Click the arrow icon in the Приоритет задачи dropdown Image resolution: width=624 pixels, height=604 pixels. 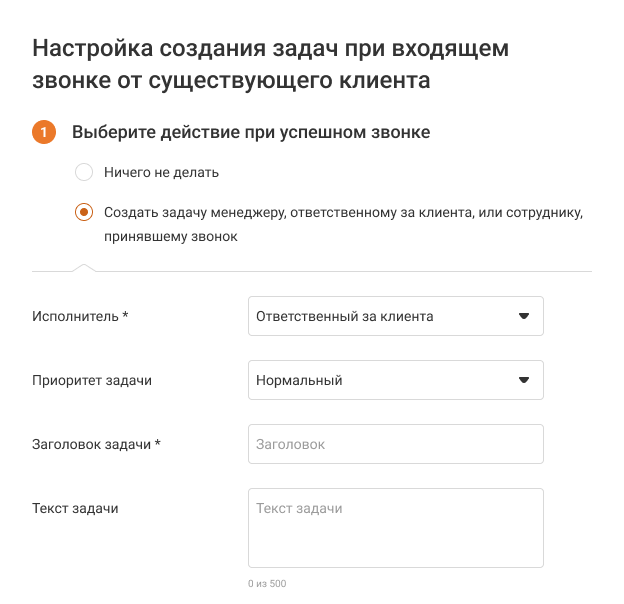[x=523, y=380]
